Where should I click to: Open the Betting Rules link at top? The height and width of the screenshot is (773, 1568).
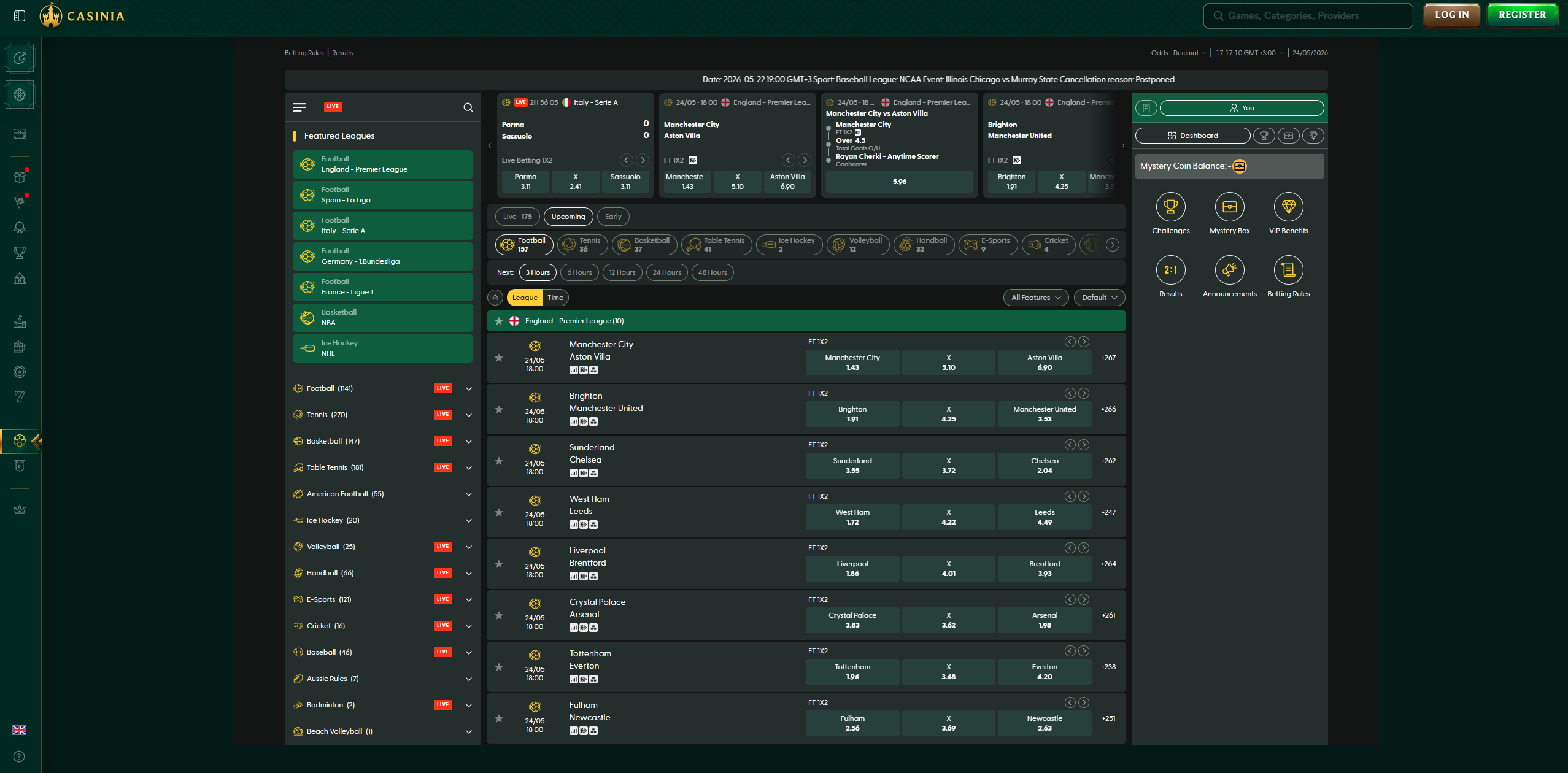click(x=304, y=53)
